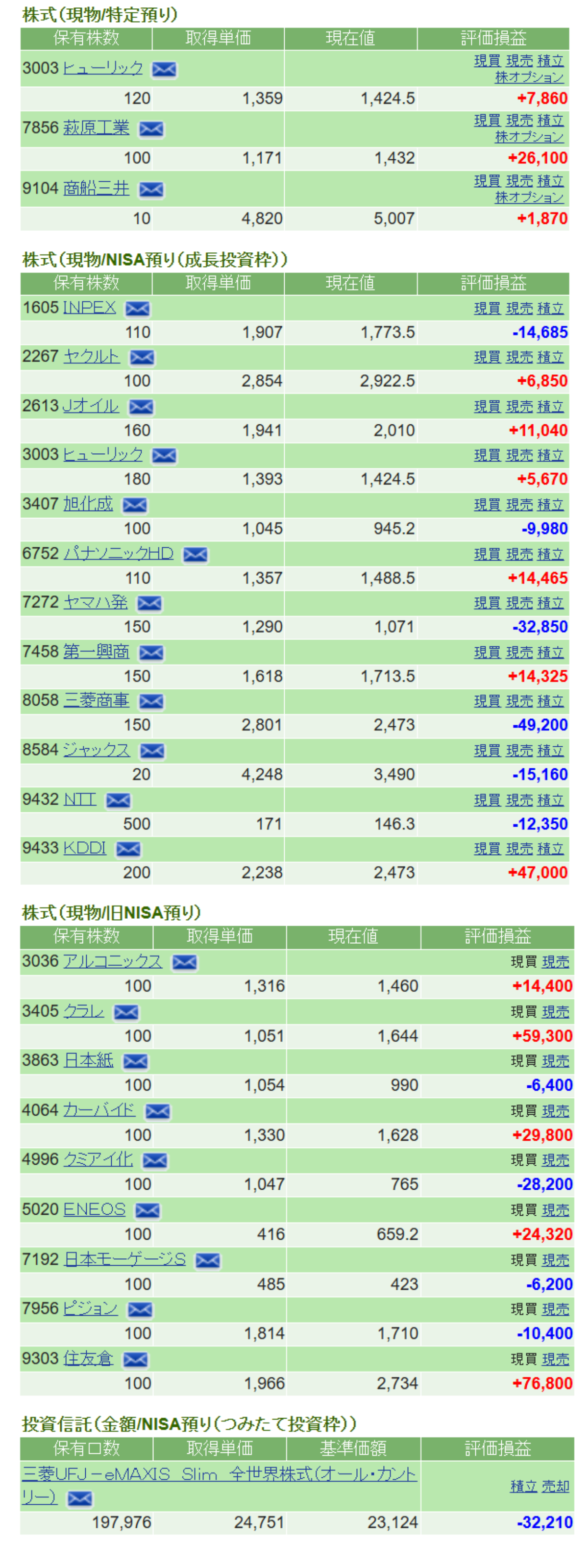Click 現買 link in the 商船三井 row

(x=487, y=181)
